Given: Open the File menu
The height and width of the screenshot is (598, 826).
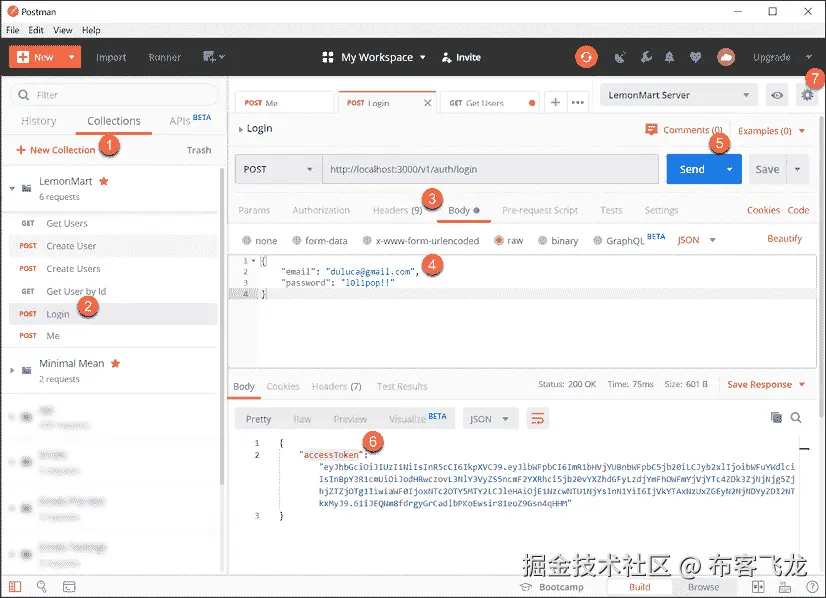Looking at the screenshot, I should [x=13, y=30].
